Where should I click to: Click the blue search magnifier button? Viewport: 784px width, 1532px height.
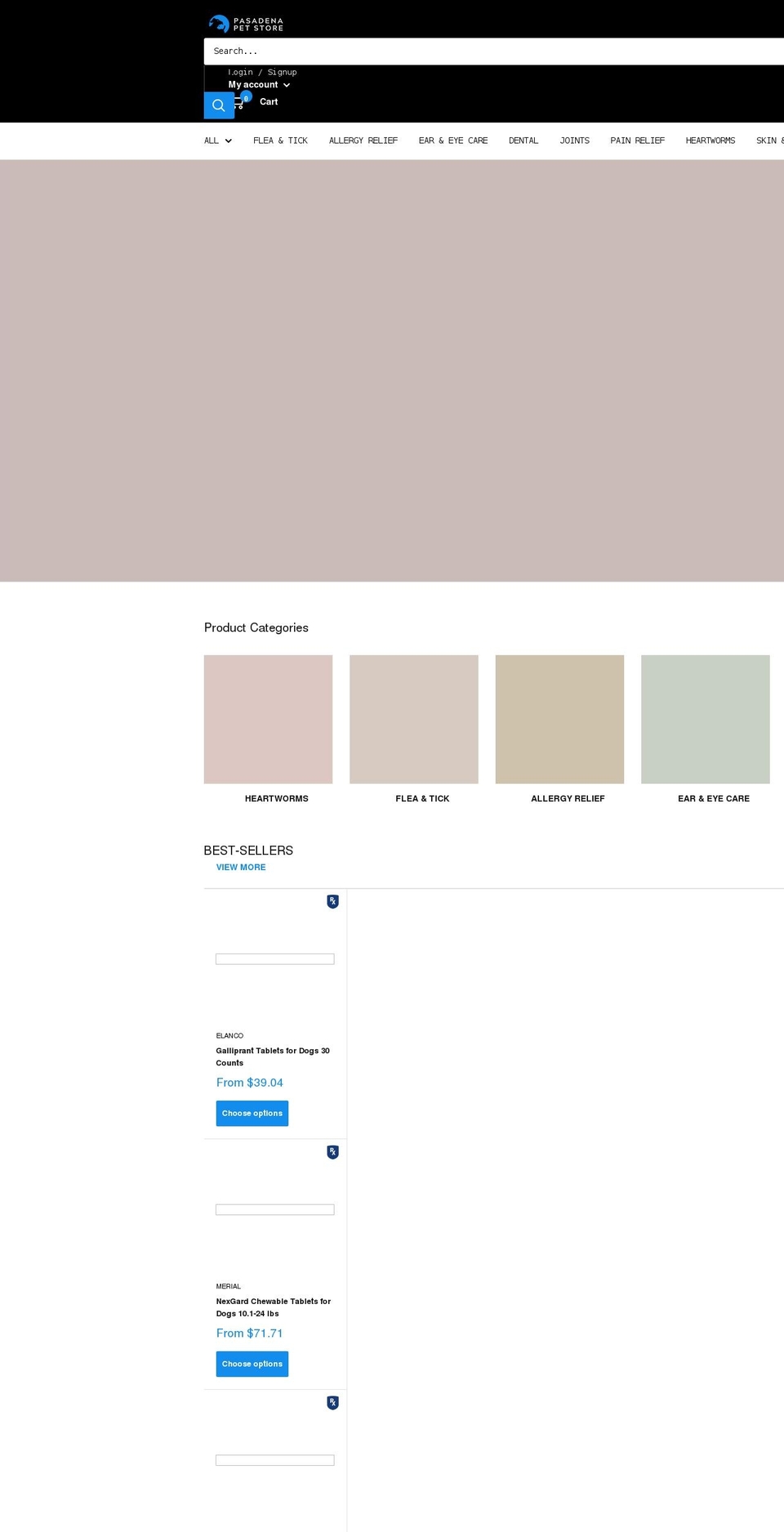click(x=219, y=105)
